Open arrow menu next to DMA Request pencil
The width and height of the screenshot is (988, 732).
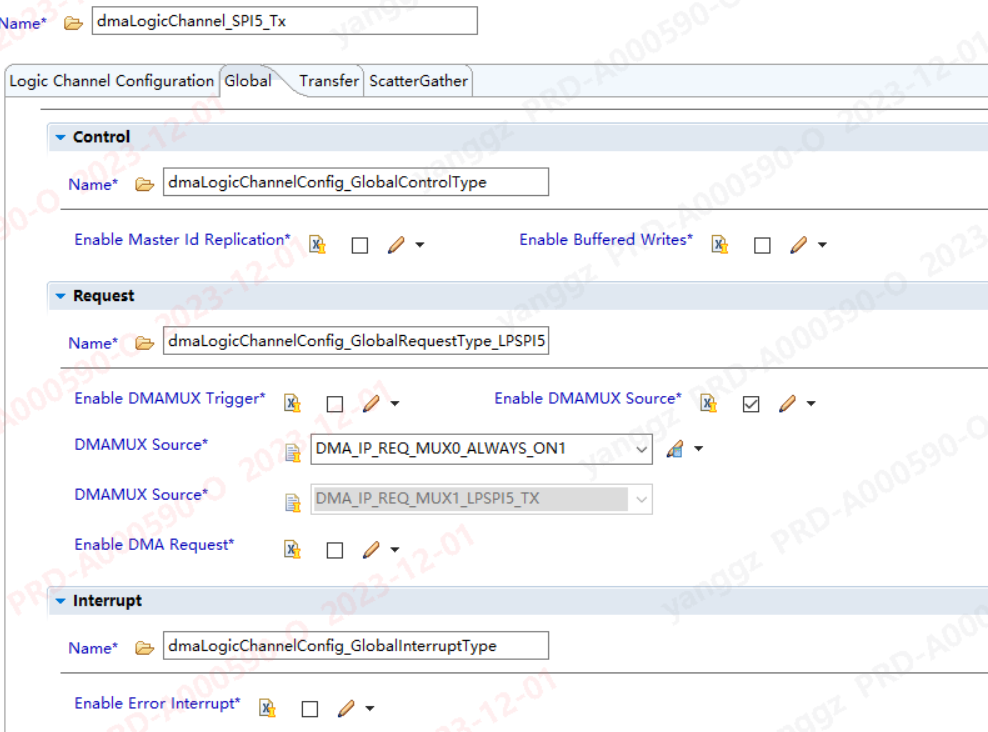(394, 549)
